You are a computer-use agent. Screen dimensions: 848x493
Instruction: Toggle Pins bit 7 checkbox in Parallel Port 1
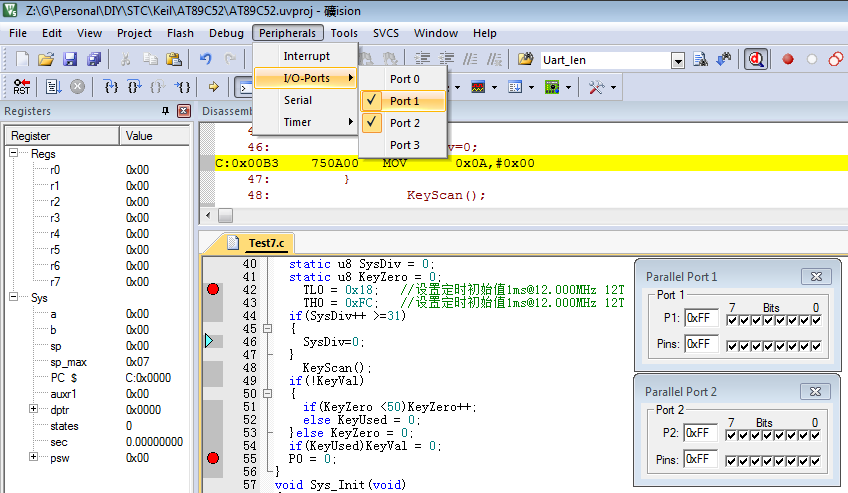(x=732, y=346)
